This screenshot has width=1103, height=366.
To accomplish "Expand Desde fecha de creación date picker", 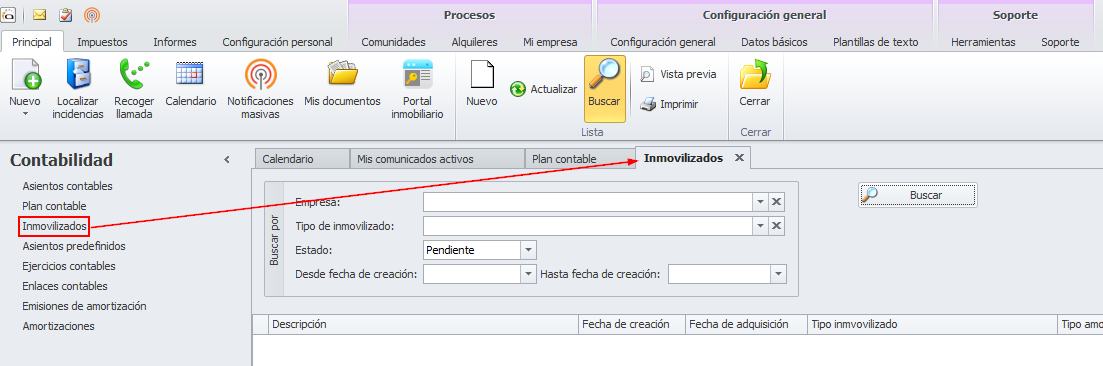I will click(x=528, y=274).
